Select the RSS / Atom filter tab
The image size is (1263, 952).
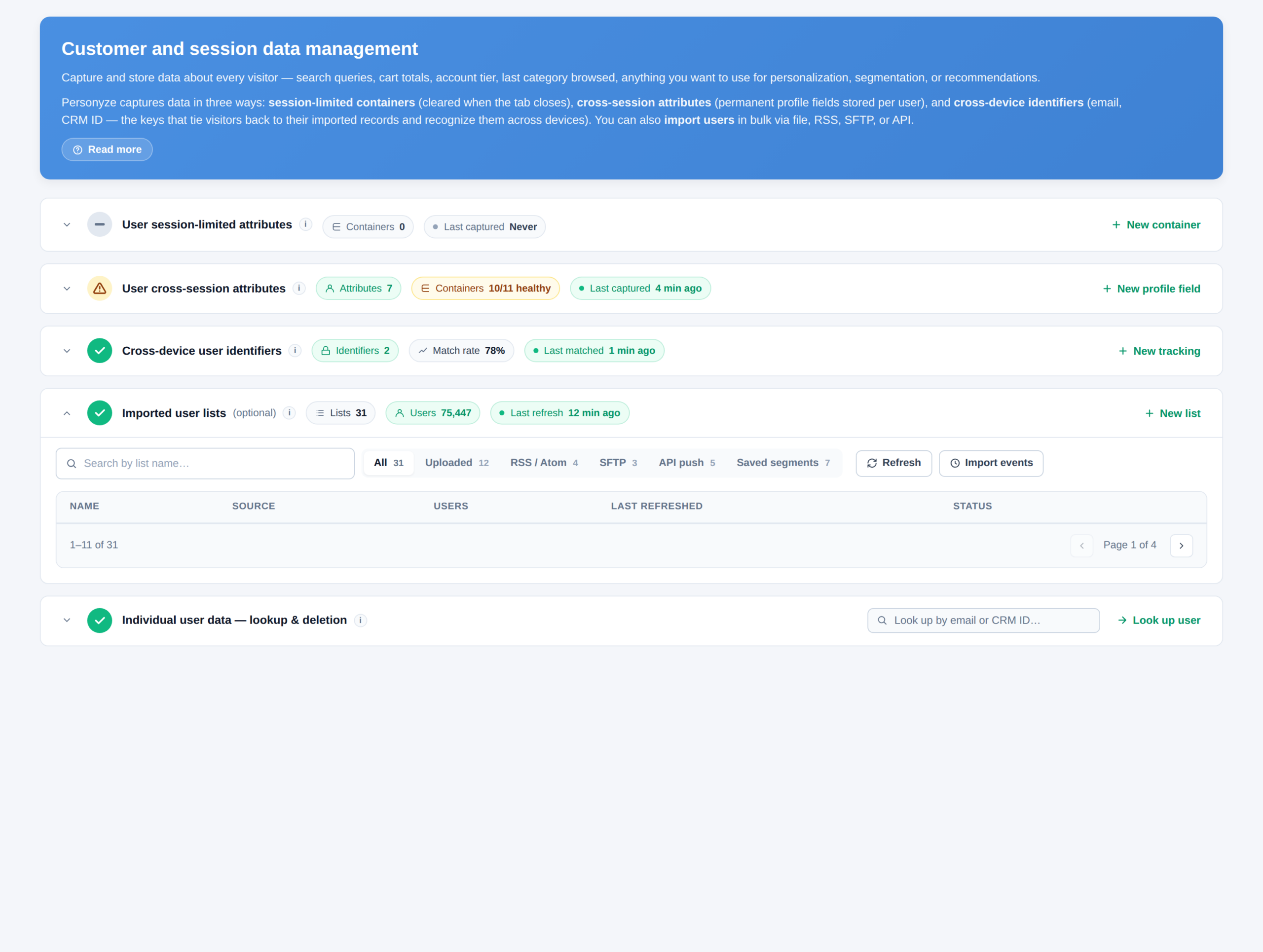point(544,463)
